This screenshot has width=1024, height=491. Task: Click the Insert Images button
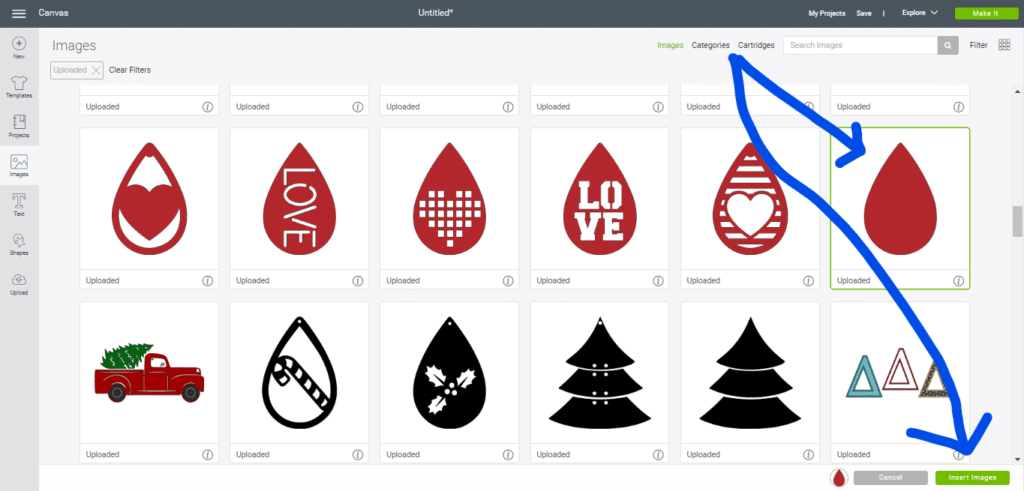click(972, 478)
